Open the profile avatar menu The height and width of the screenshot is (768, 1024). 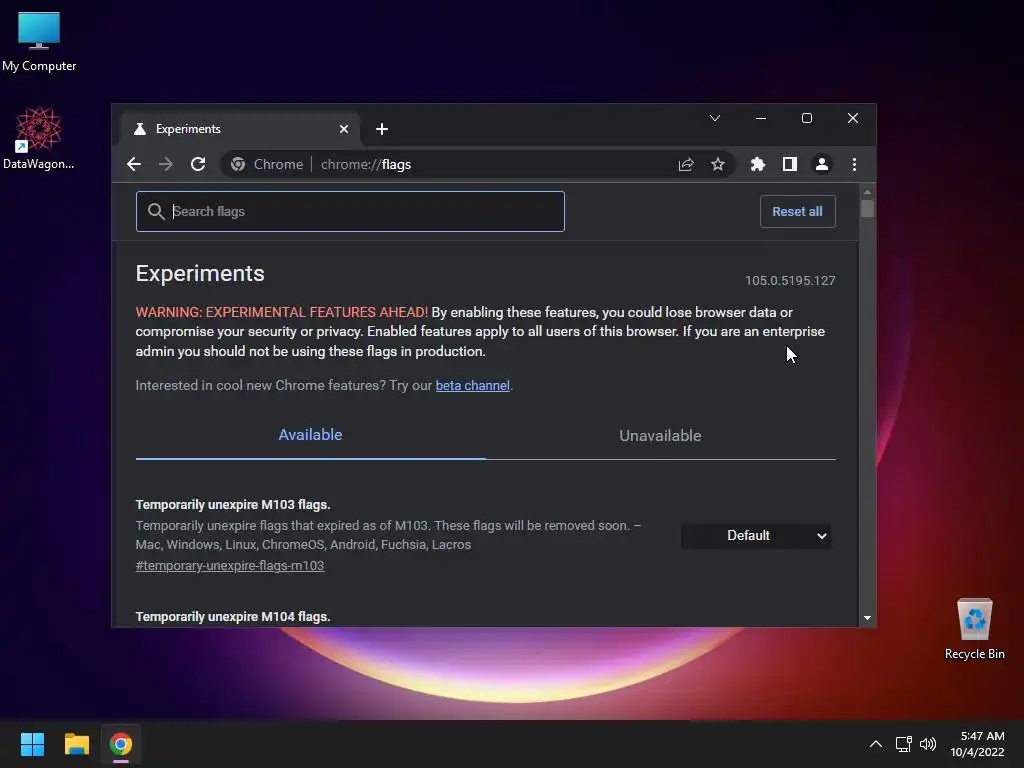(x=822, y=165)
